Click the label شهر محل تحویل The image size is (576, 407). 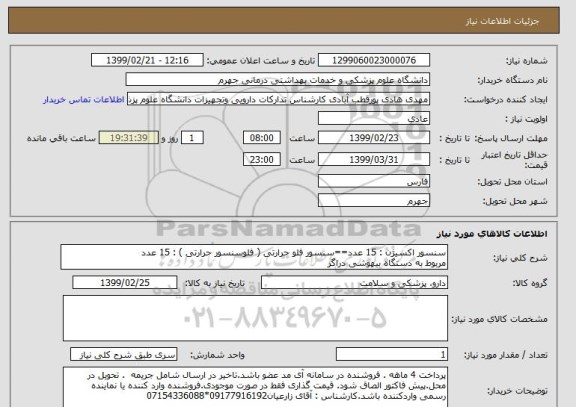click(x=515, y=201)
